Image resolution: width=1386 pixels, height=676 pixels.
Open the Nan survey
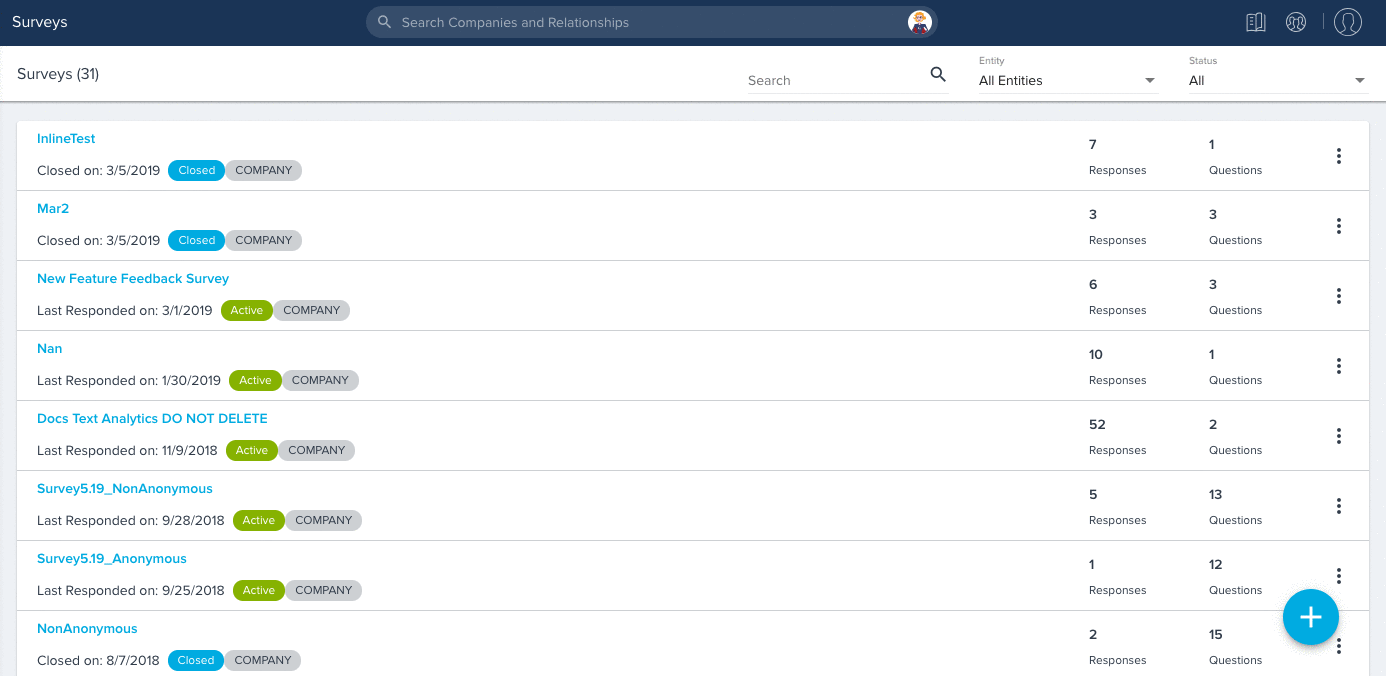click(x=50, y=349)
